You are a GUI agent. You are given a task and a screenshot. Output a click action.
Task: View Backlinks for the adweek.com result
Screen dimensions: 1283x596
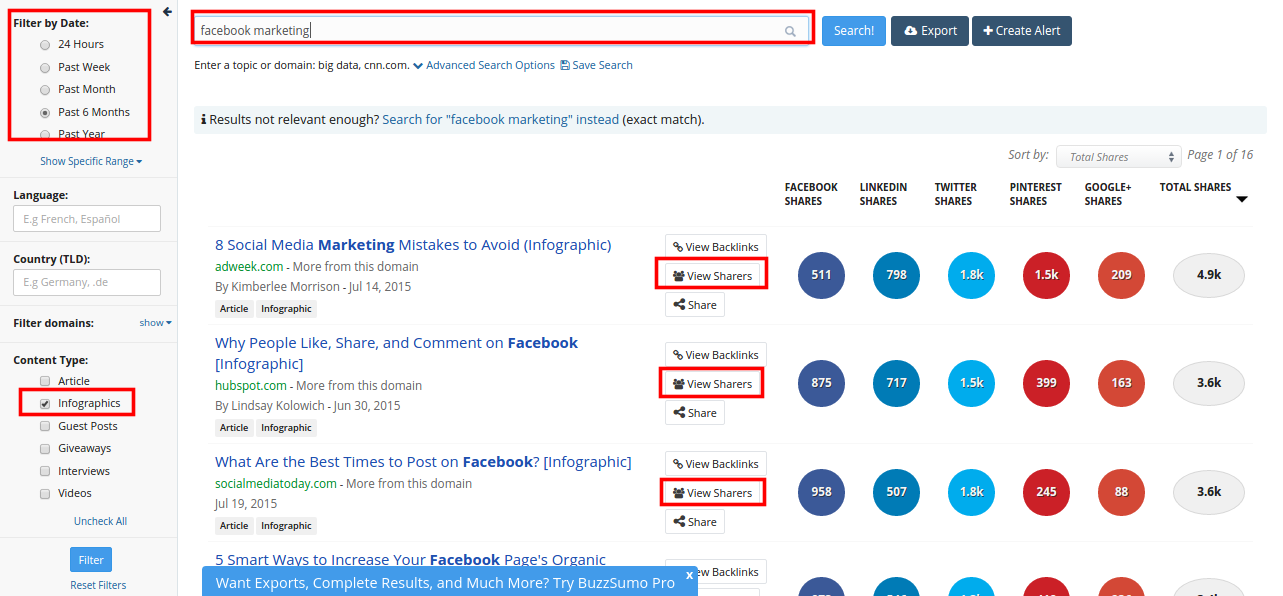pyautogui.click(x=716, y=247)
